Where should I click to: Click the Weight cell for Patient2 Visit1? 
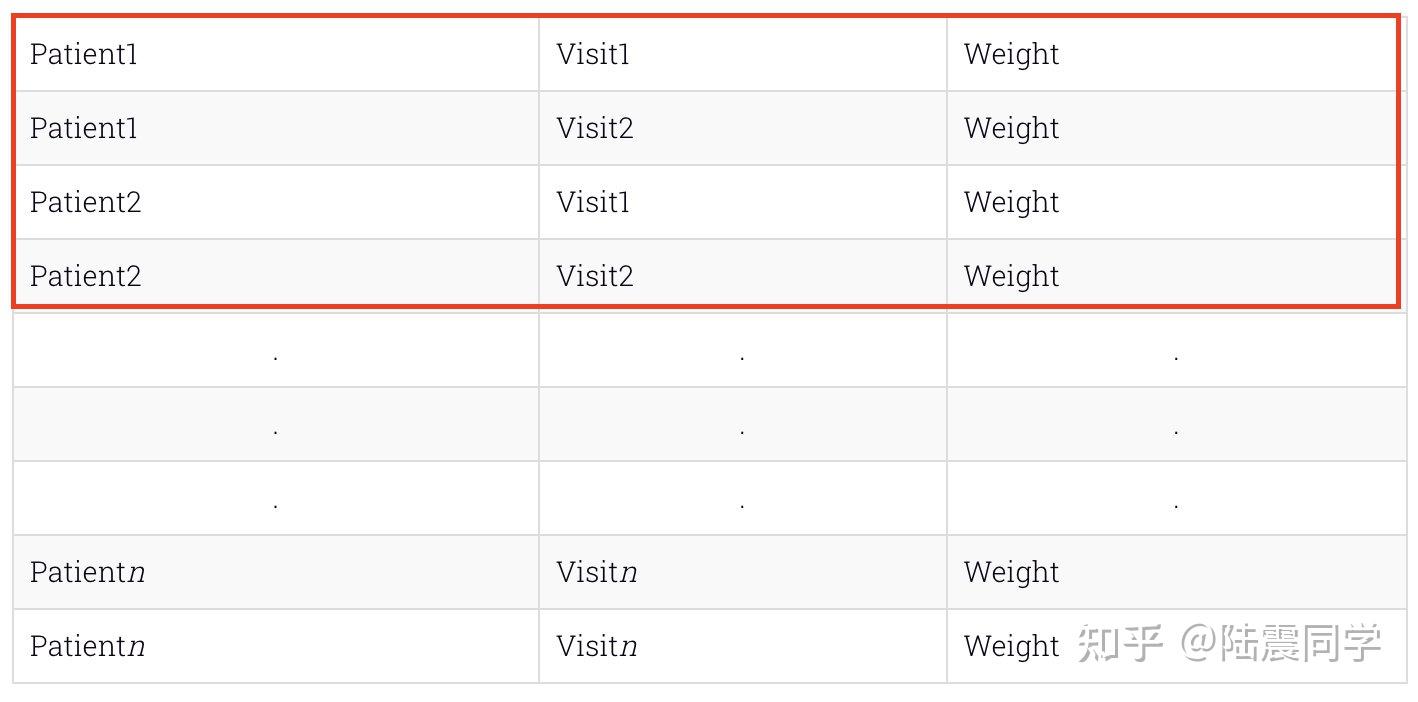point(1011,202)
